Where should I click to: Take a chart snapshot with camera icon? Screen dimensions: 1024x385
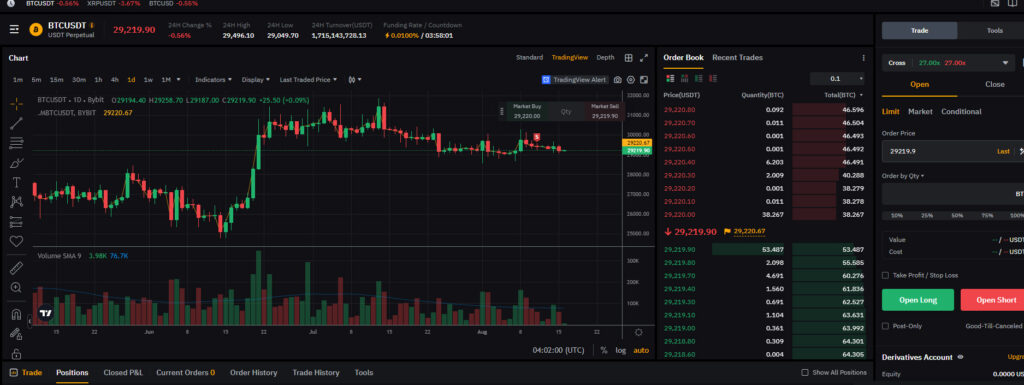point(618,80)
